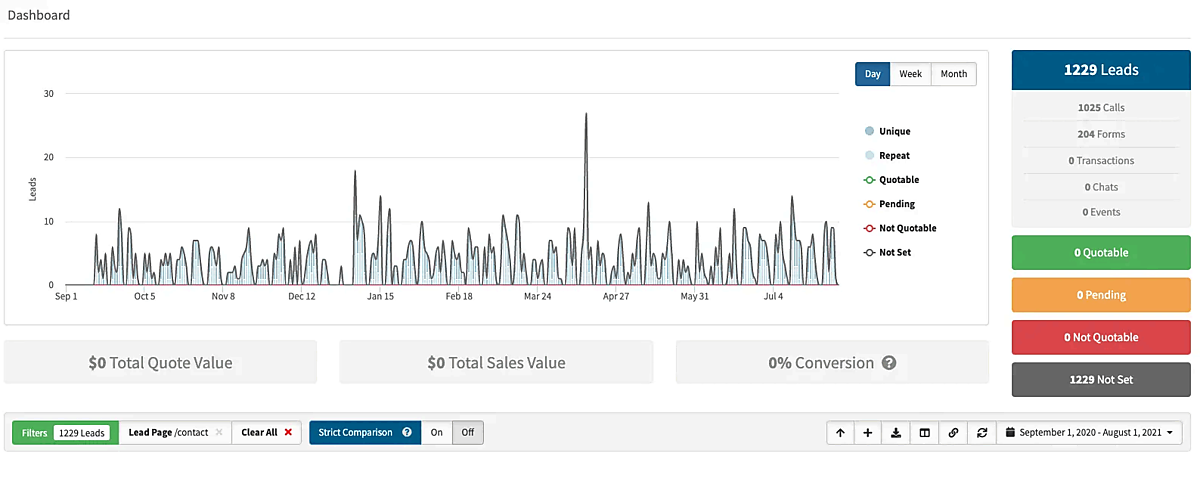
Task: Click Clear All filters button
Action: (266, 433)
